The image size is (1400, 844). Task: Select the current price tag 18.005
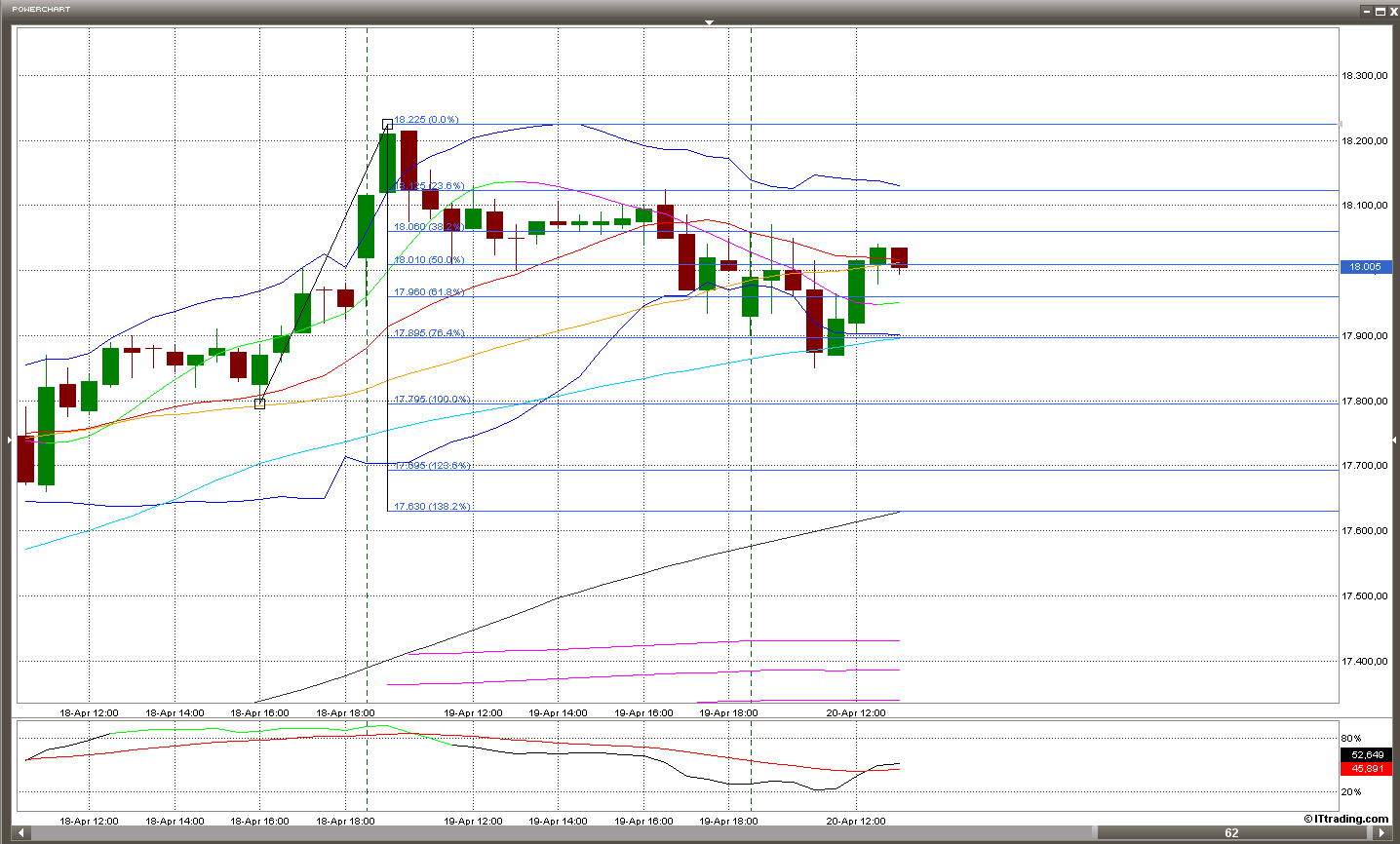pyautogui.click(x=1366, y=266)
